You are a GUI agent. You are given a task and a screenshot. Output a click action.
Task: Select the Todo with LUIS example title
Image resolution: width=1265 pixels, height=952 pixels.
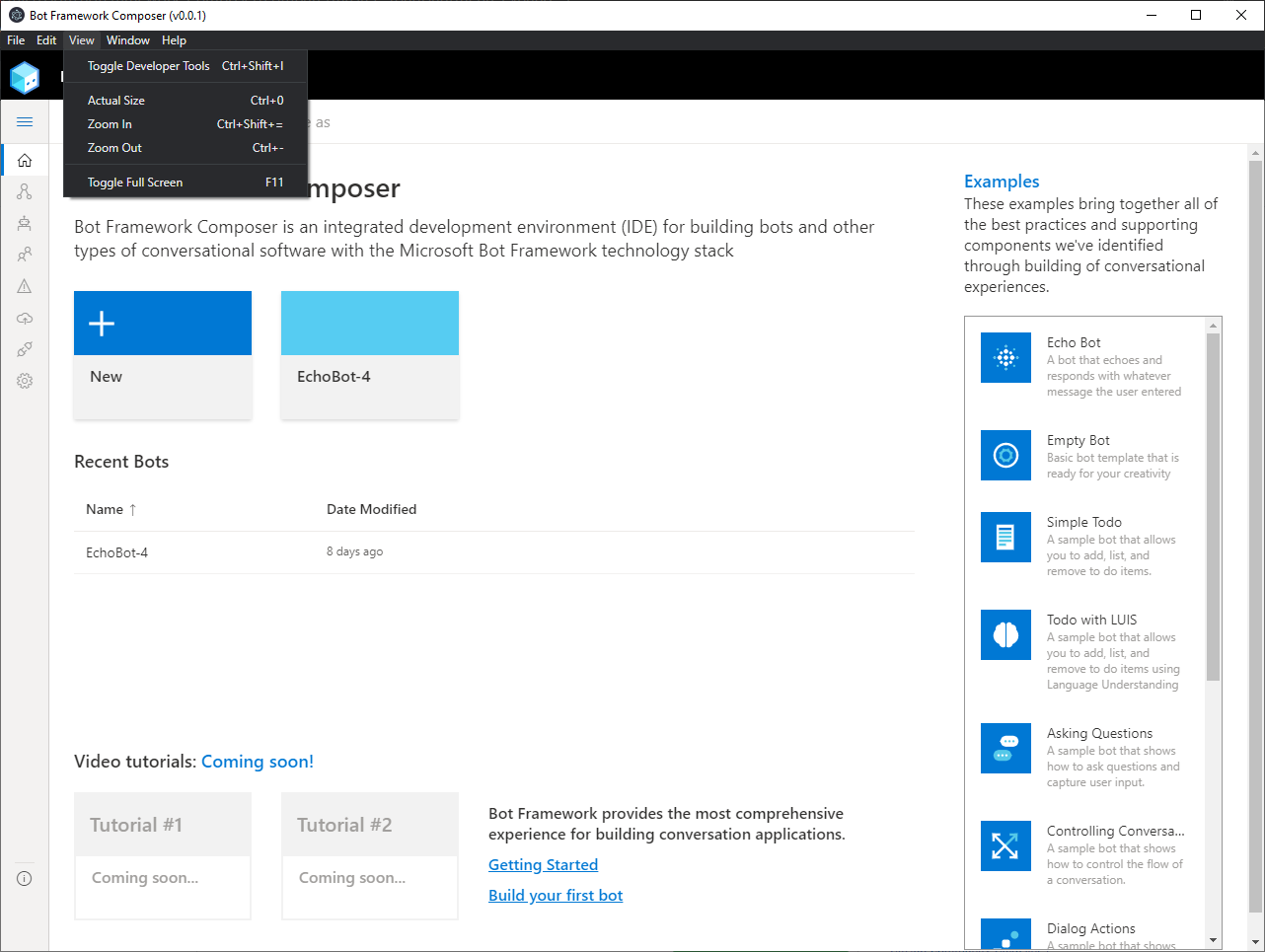1092,620
